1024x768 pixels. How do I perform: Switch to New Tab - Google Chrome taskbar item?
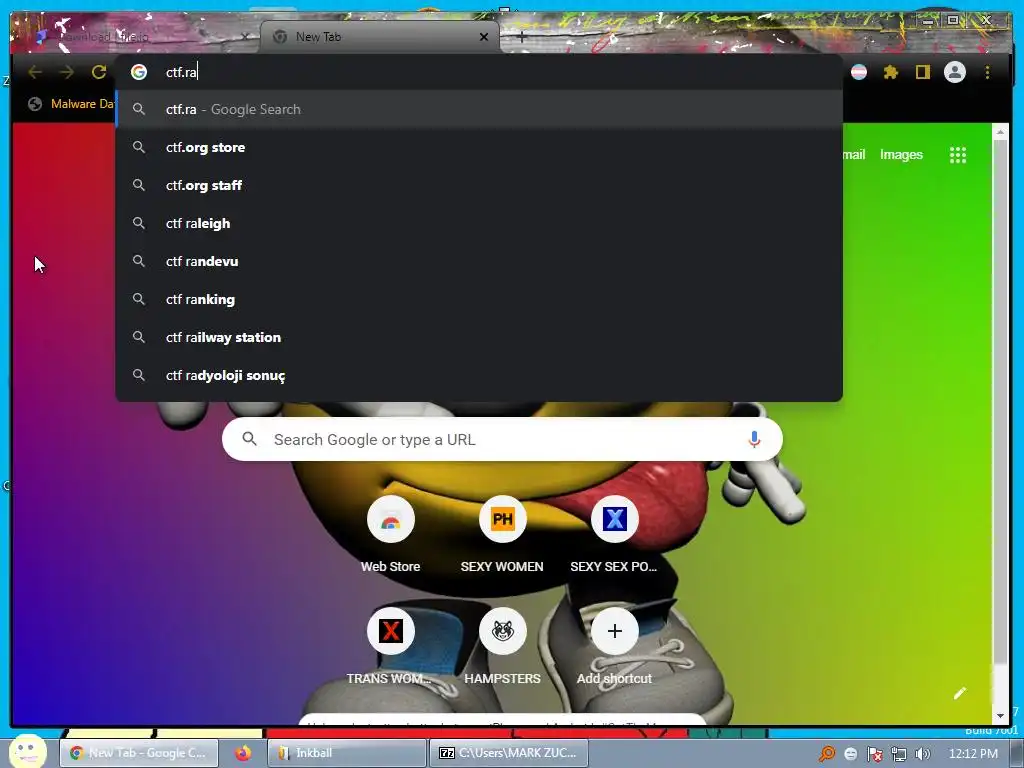(138, 753)
